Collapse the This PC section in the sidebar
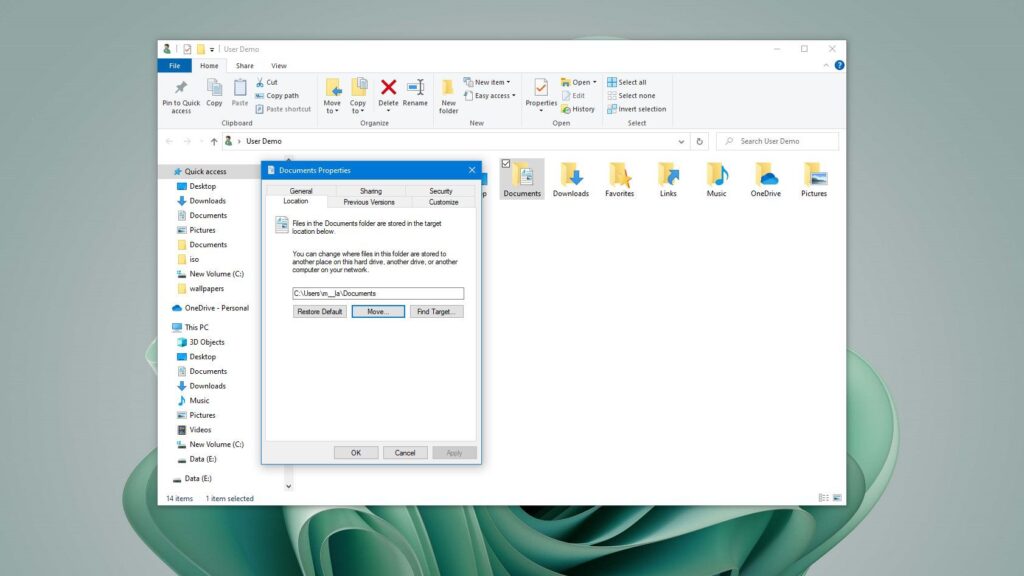 click(x=172, y=327)
